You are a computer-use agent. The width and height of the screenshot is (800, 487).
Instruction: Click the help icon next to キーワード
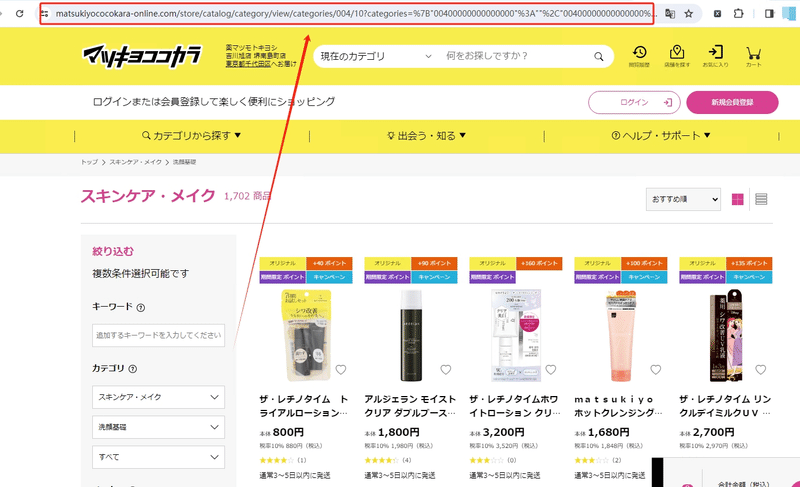141,307
